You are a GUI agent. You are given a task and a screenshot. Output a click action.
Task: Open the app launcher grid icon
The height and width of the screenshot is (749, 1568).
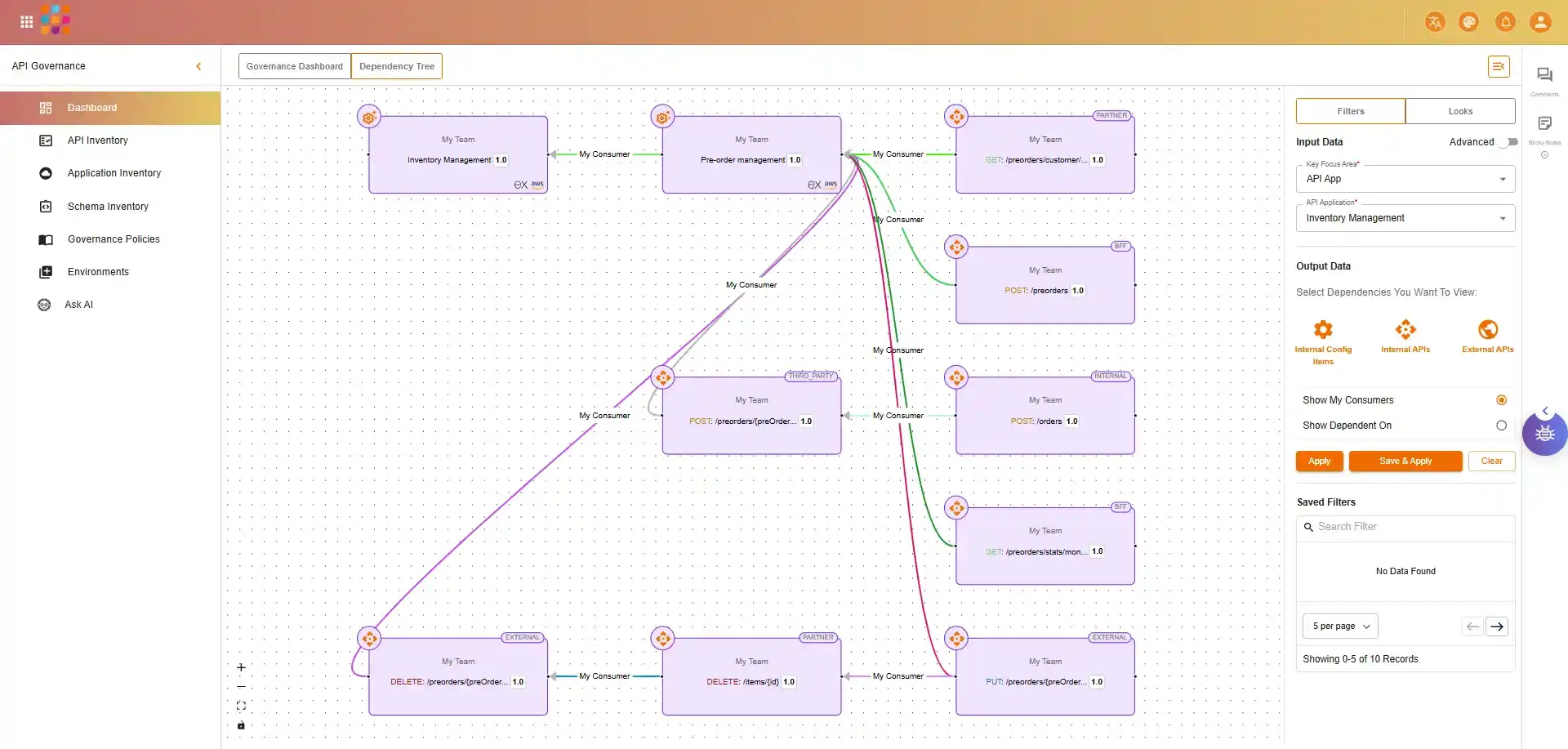(26, 22)
